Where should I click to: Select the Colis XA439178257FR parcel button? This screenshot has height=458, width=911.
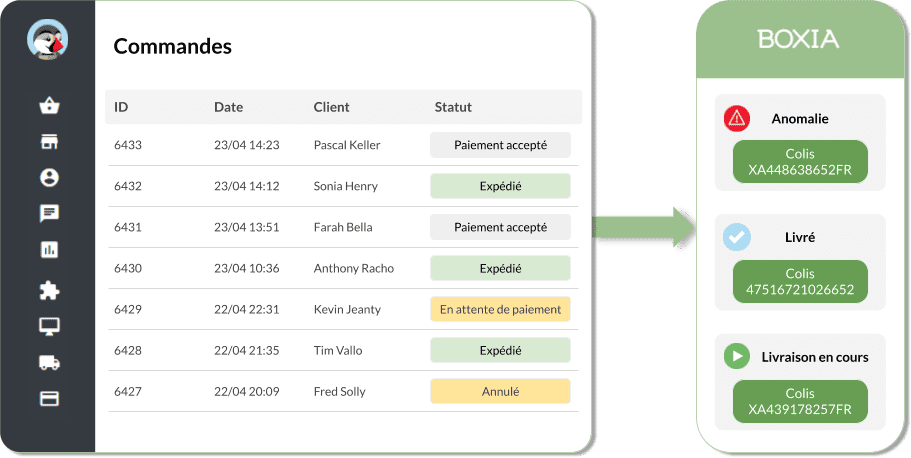coord(800,401)
